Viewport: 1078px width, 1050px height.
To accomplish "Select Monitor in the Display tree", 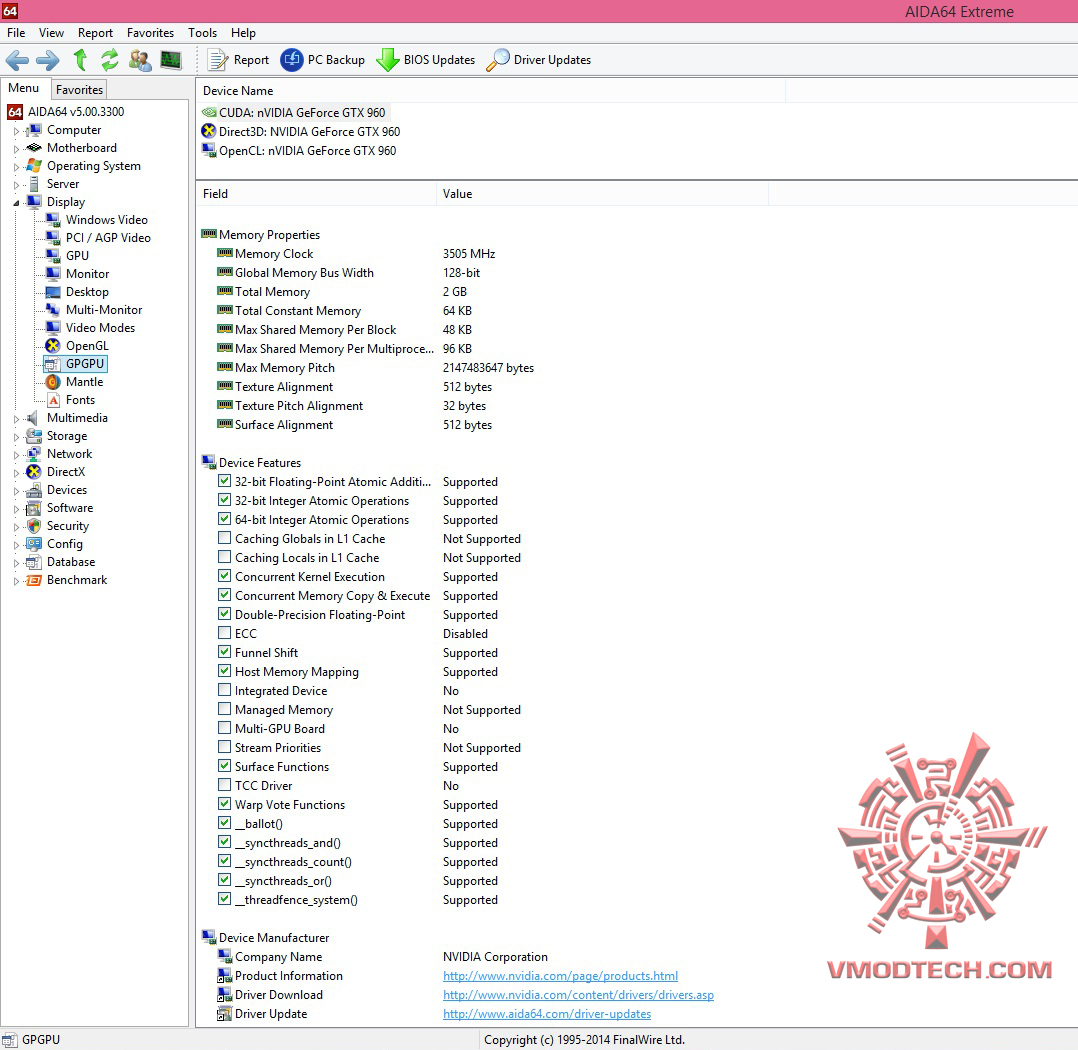I will coord(78,274).
